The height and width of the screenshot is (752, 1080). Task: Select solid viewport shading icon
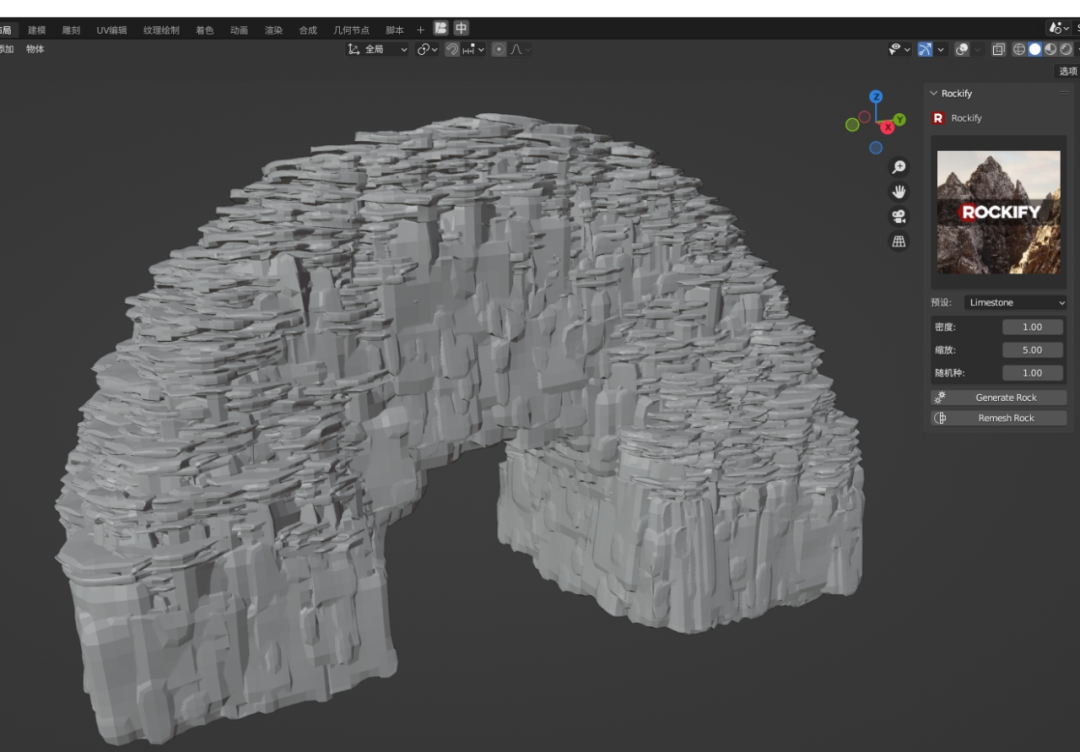pos(1035,49)
